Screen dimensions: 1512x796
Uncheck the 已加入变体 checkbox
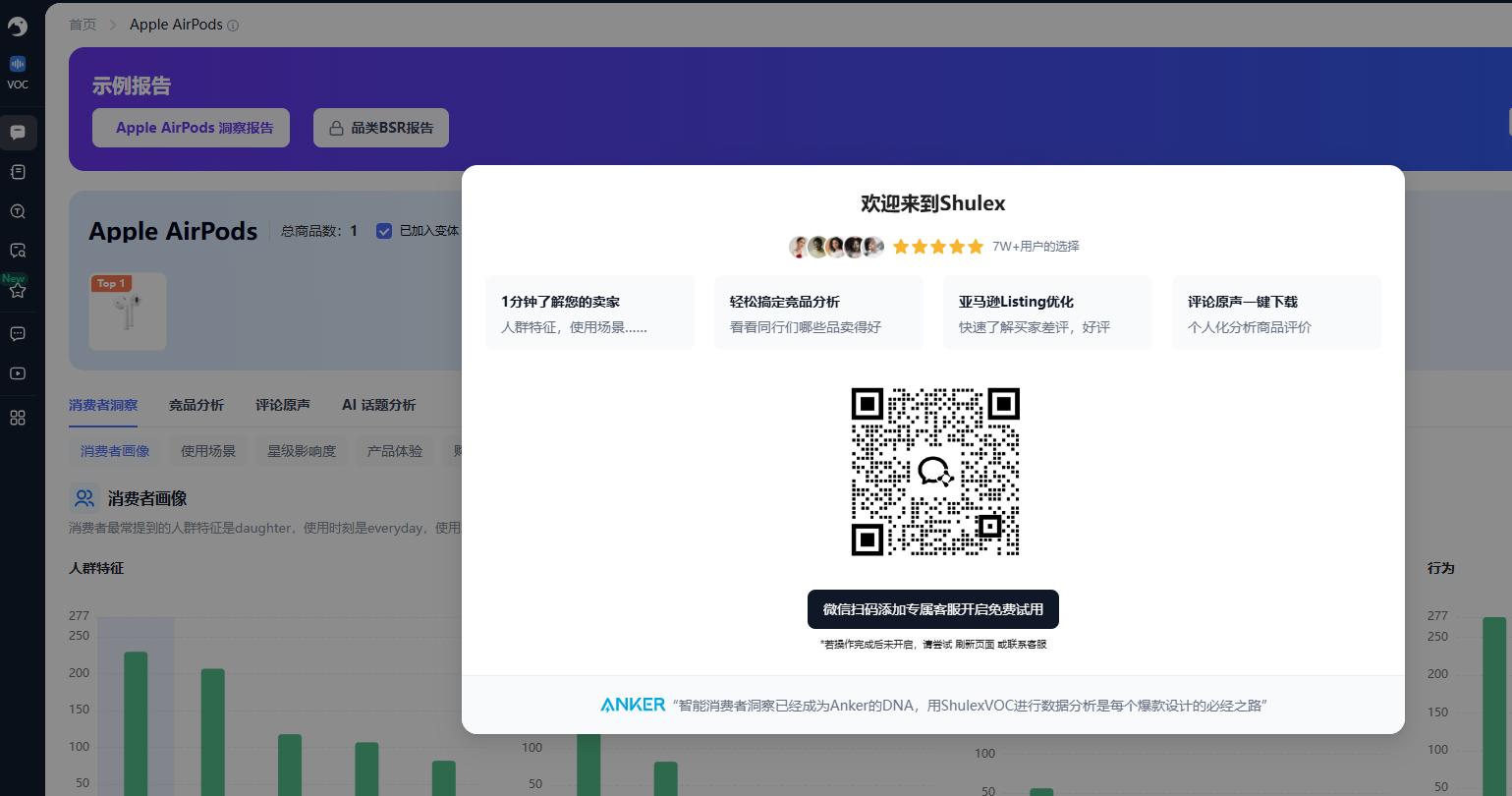coord(384,230)
